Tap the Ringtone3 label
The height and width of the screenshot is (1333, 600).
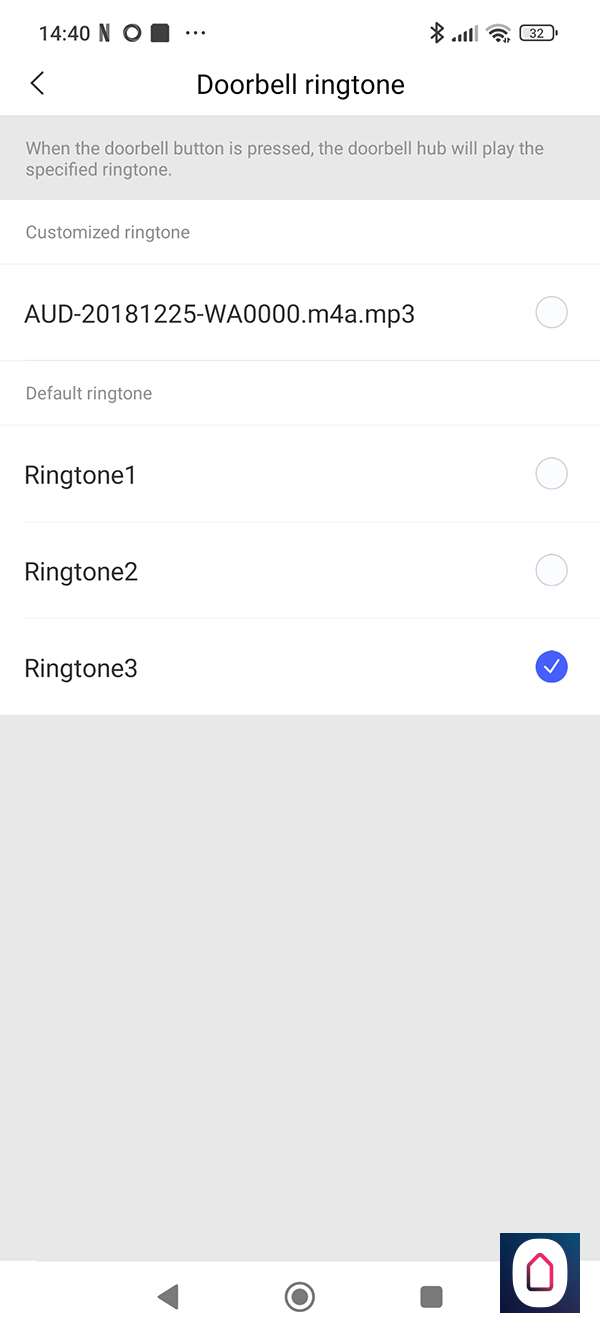(81, 669)
